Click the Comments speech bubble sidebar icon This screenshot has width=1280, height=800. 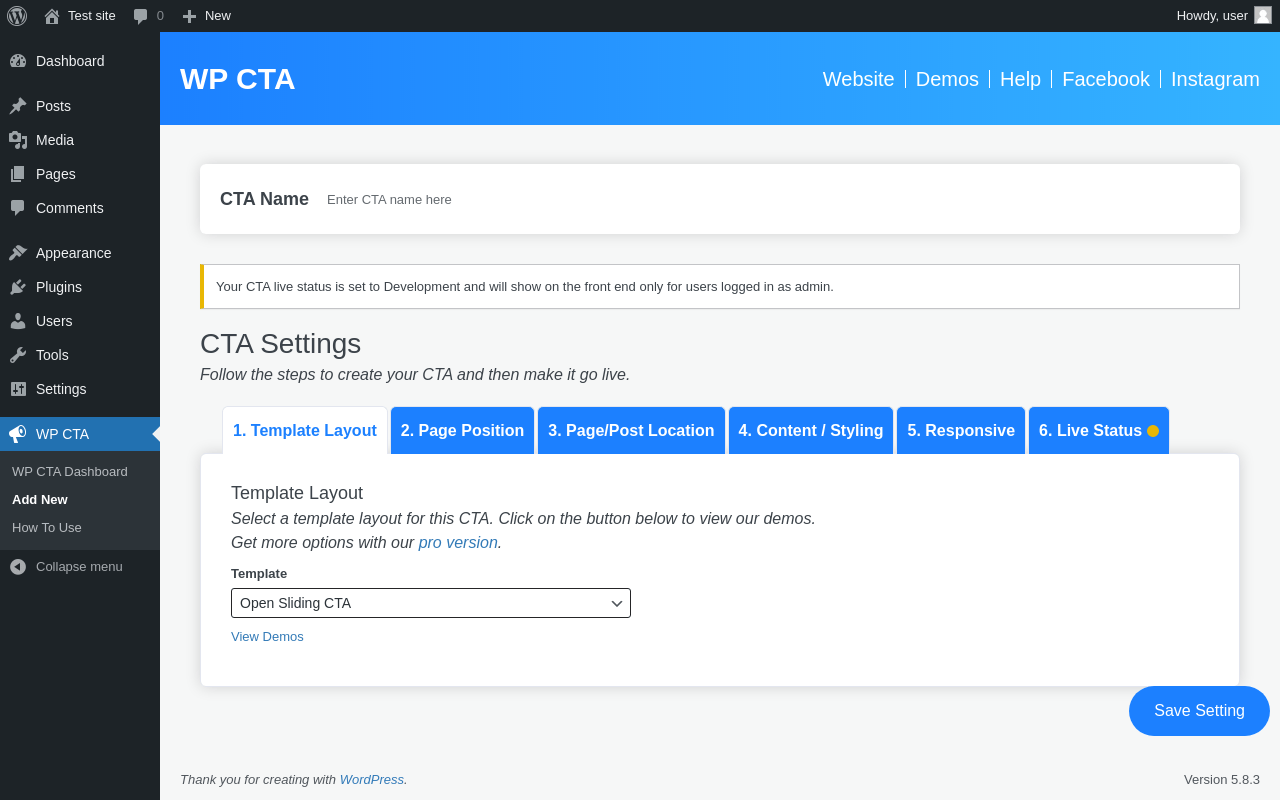pyautogui.click(x=18, y=208)
